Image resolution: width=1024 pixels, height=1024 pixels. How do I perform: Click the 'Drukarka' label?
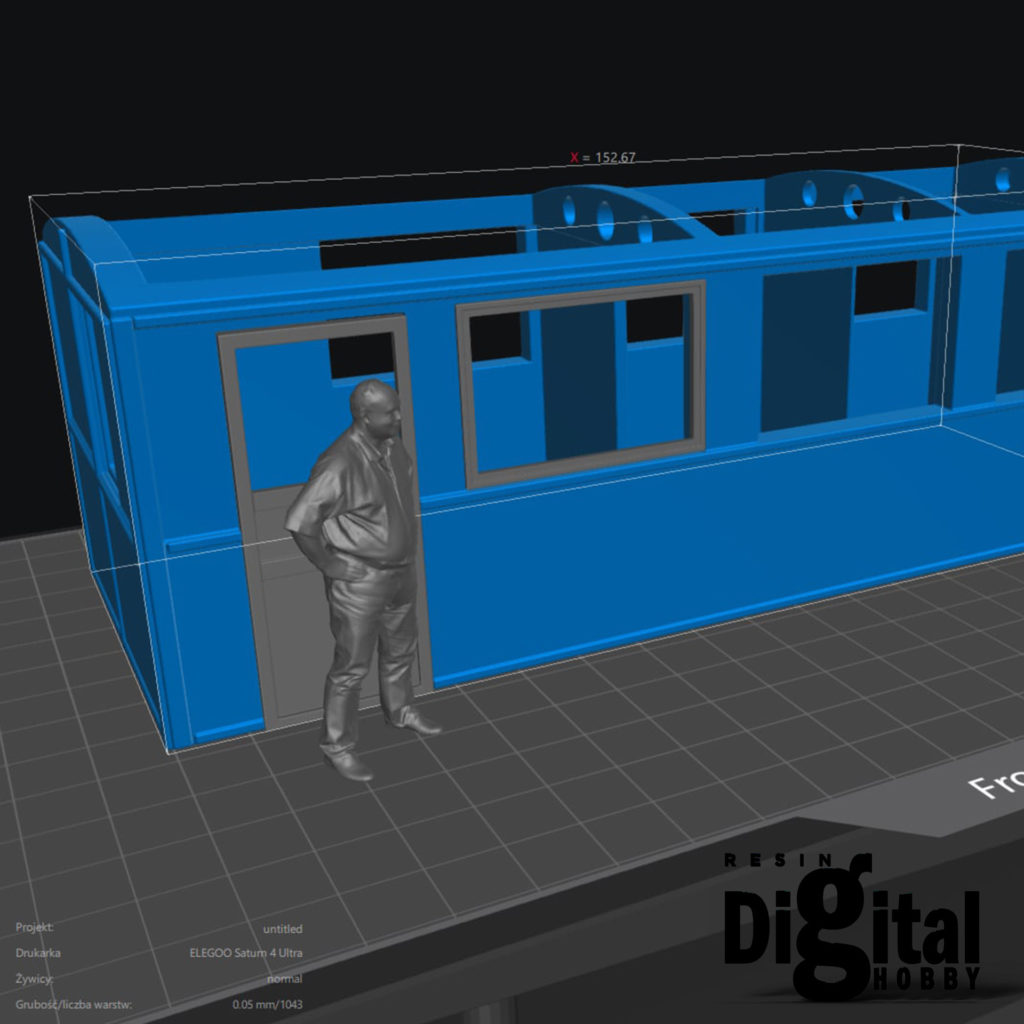[37, 953]
